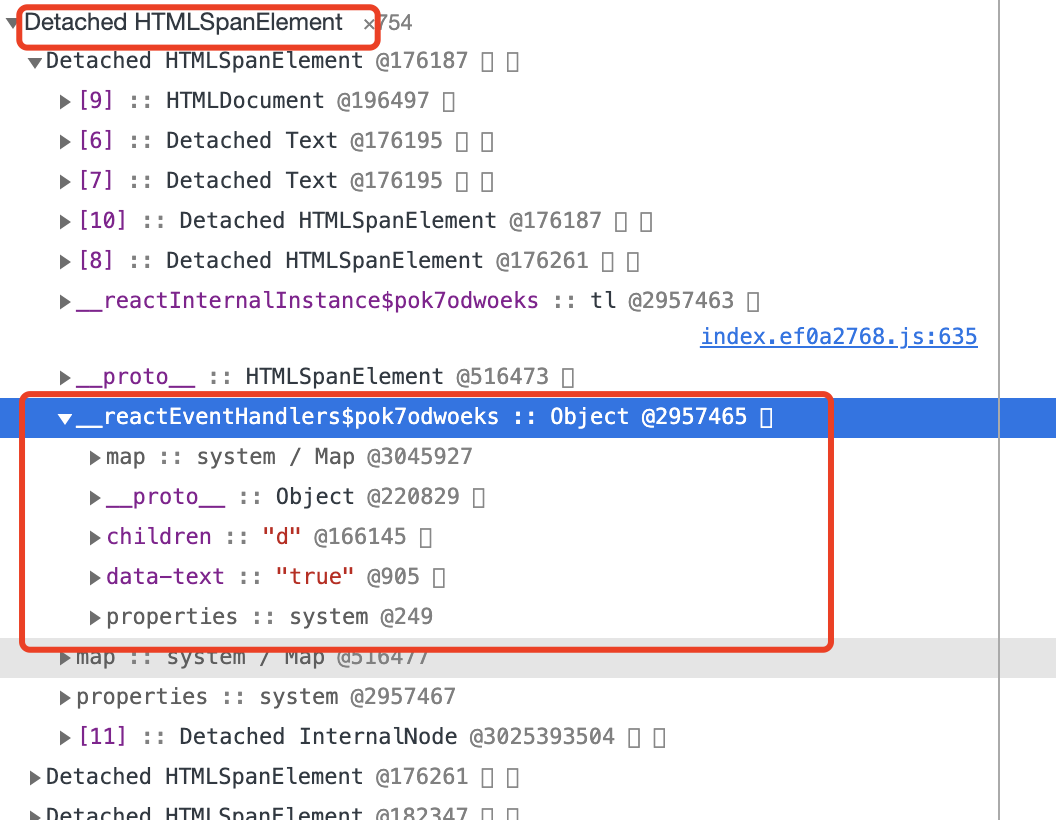Expand map :: system / Map @3045927
Screen dimensions: 1056x820
92,456
